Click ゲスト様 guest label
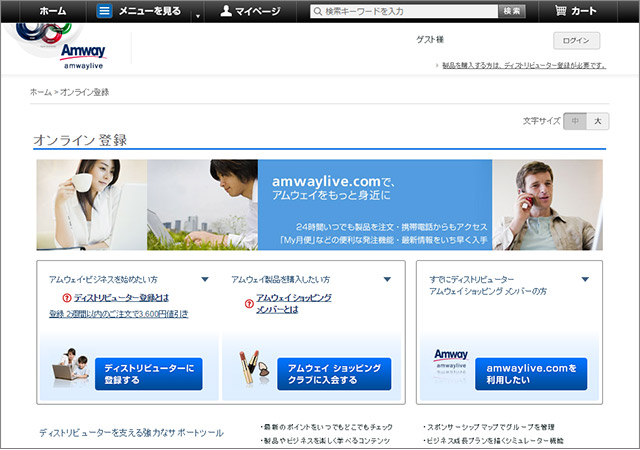The image size is (640, 450). 430,40
